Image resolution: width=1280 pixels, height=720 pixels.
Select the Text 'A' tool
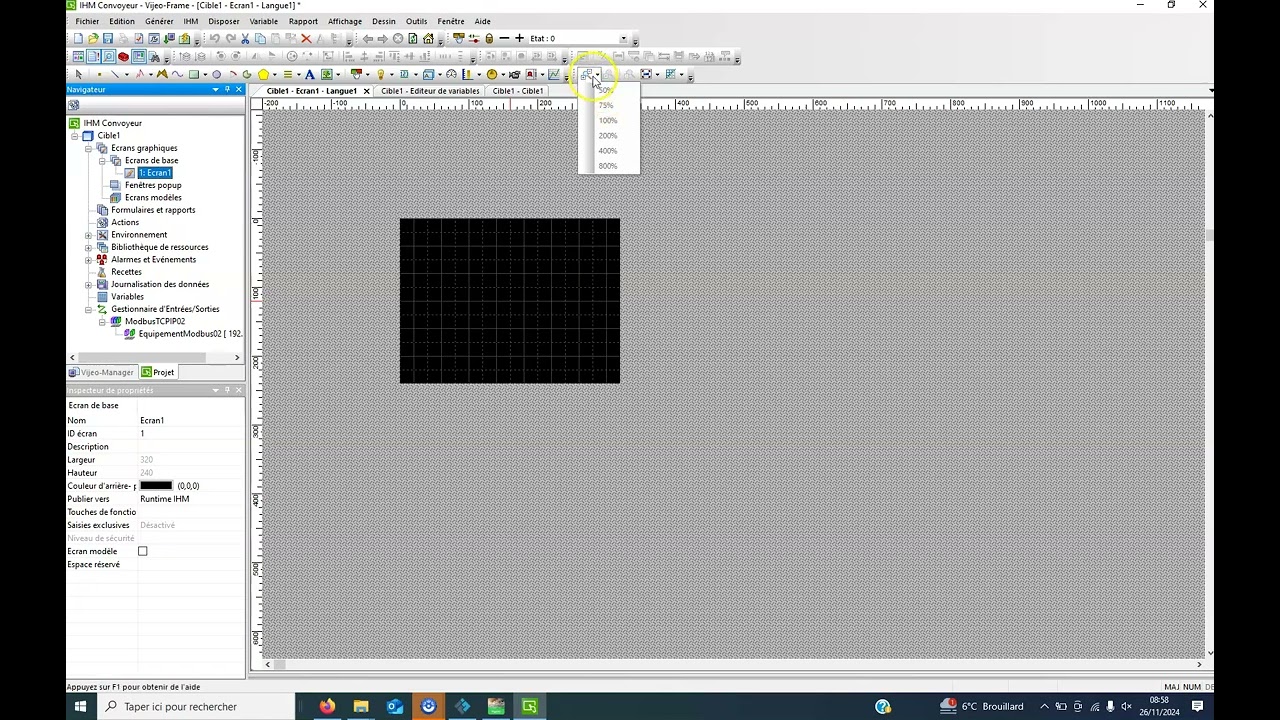click(309, 74)
